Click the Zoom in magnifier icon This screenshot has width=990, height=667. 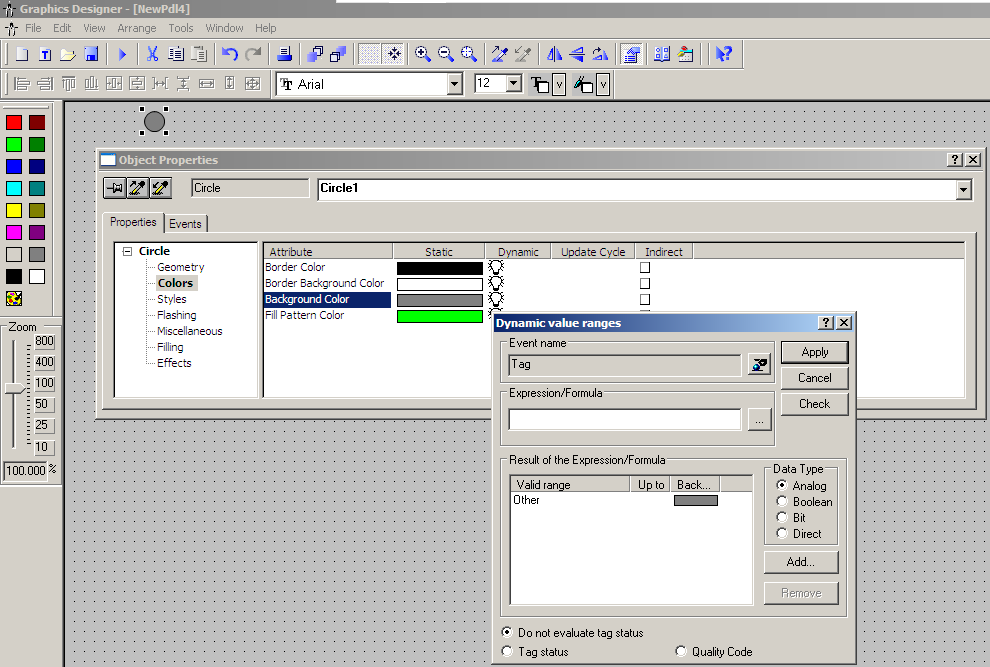tap(423, 54)
